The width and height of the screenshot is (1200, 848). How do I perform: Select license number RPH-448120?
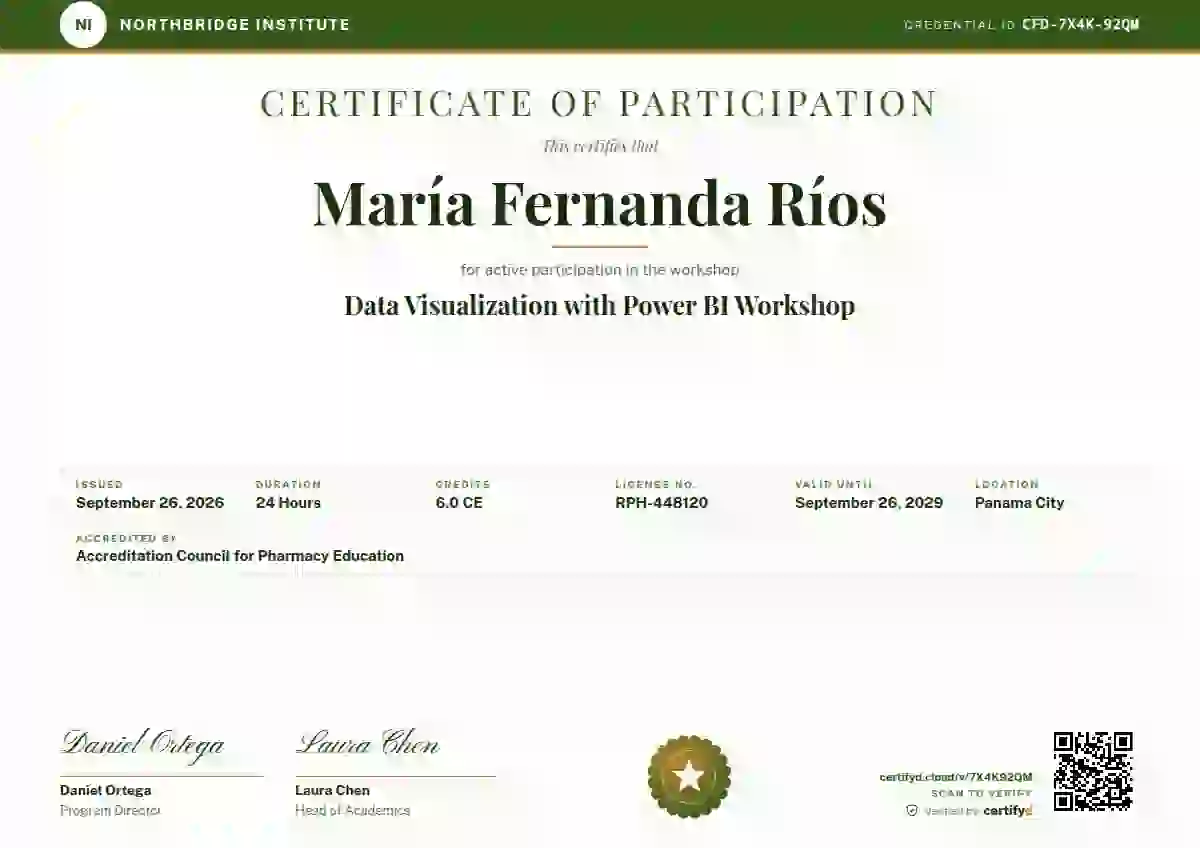(662, 503)
